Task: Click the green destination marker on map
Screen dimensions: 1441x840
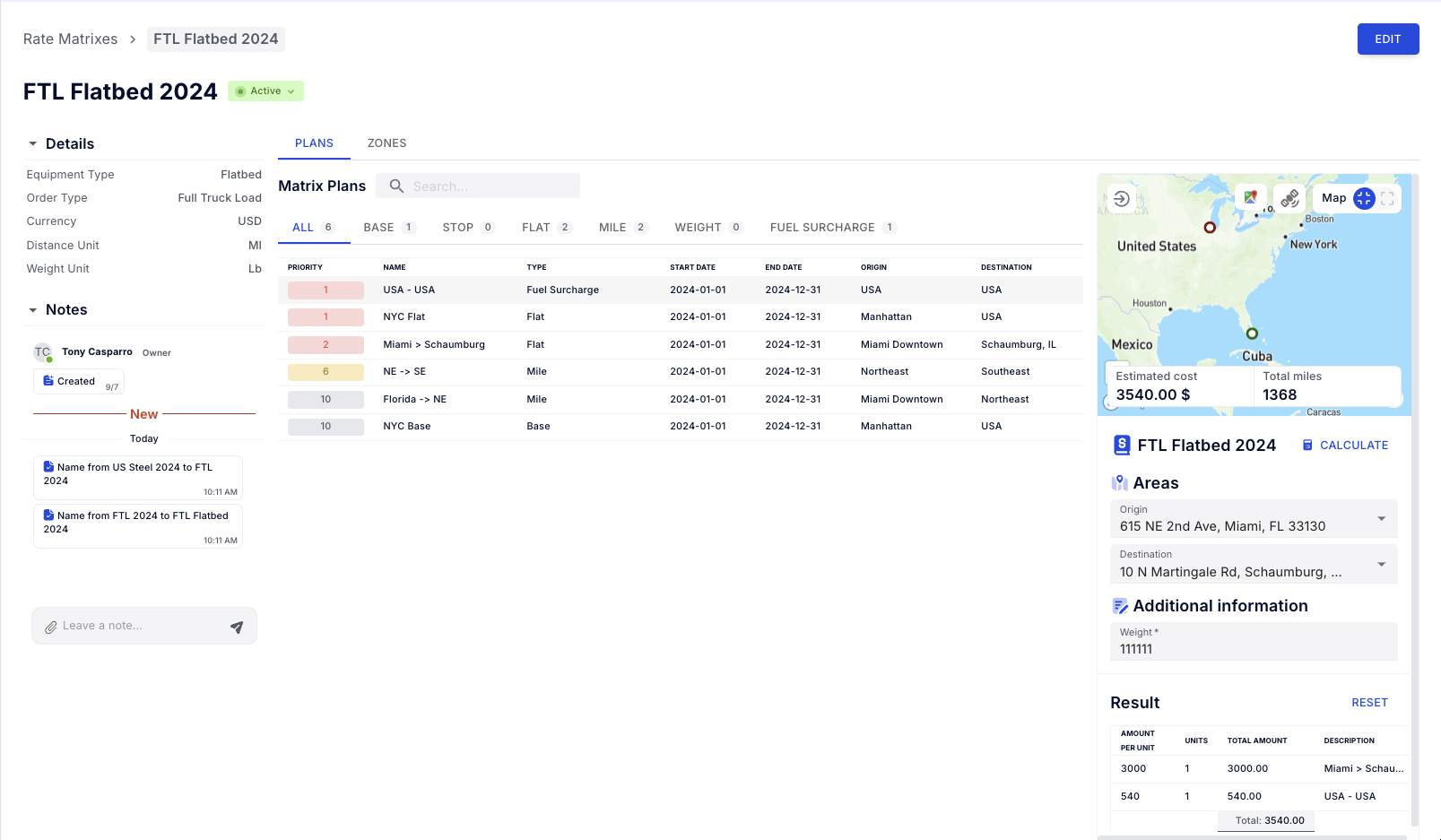Action: (x=1252, y=333)
